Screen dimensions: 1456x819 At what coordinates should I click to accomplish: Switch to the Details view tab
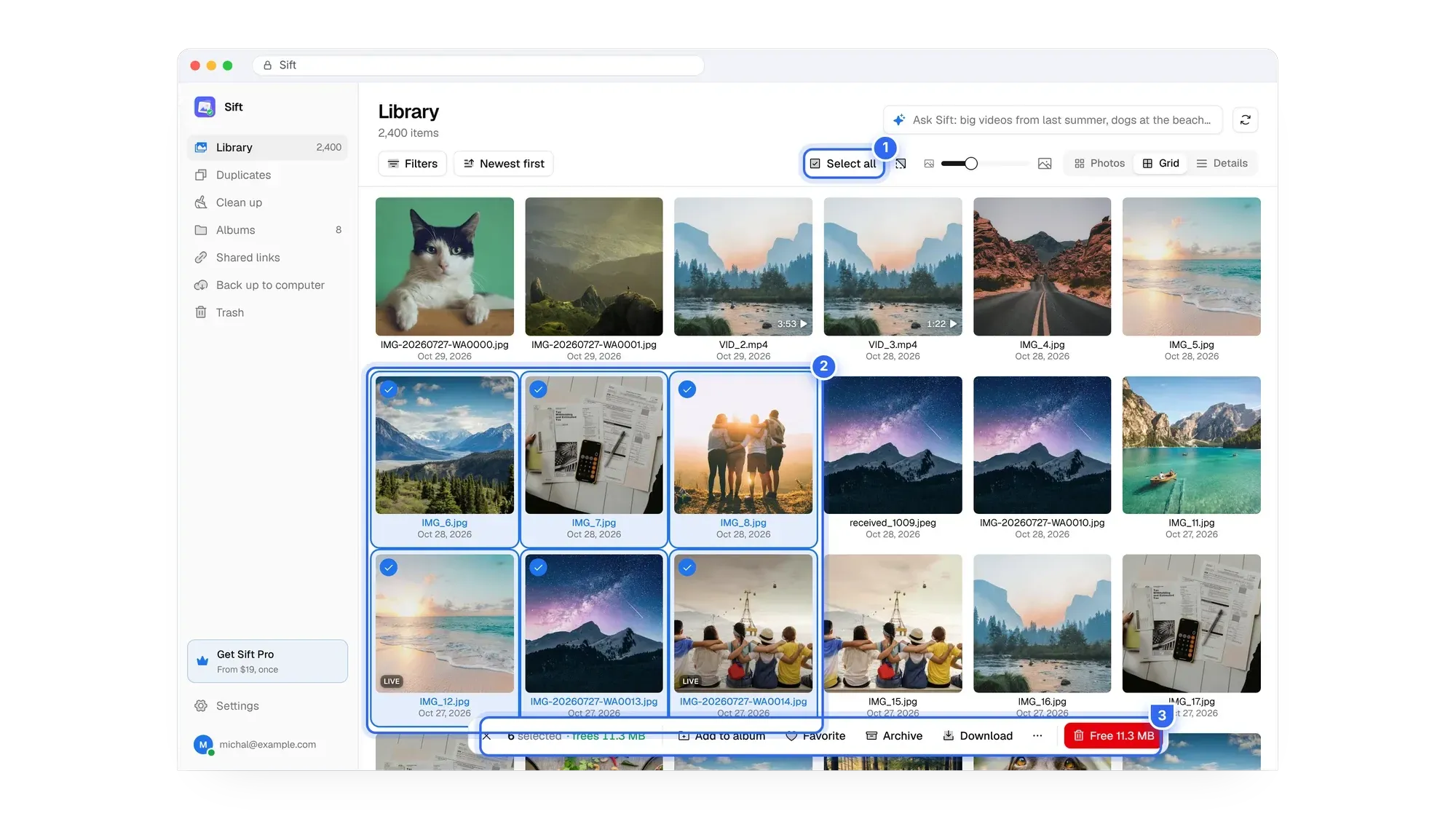click(1222, 164)
